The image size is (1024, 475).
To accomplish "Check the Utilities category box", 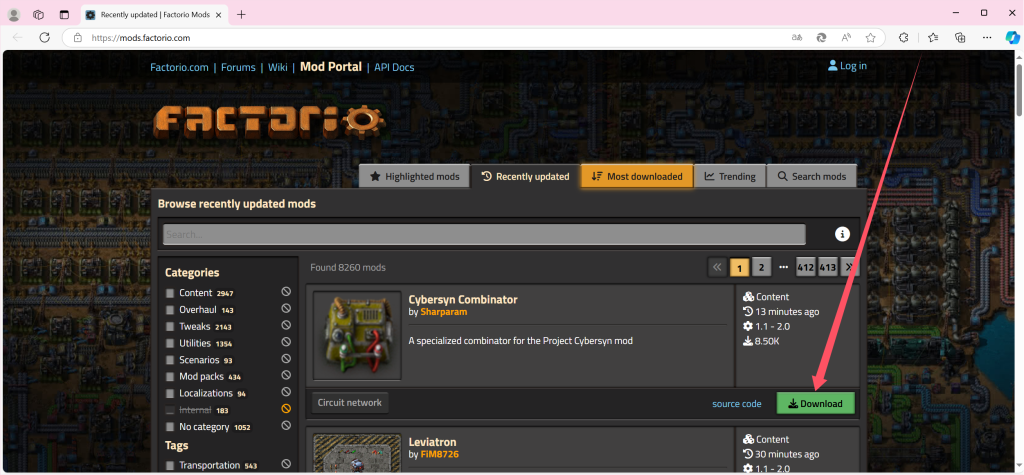I will tap(170, 344).
